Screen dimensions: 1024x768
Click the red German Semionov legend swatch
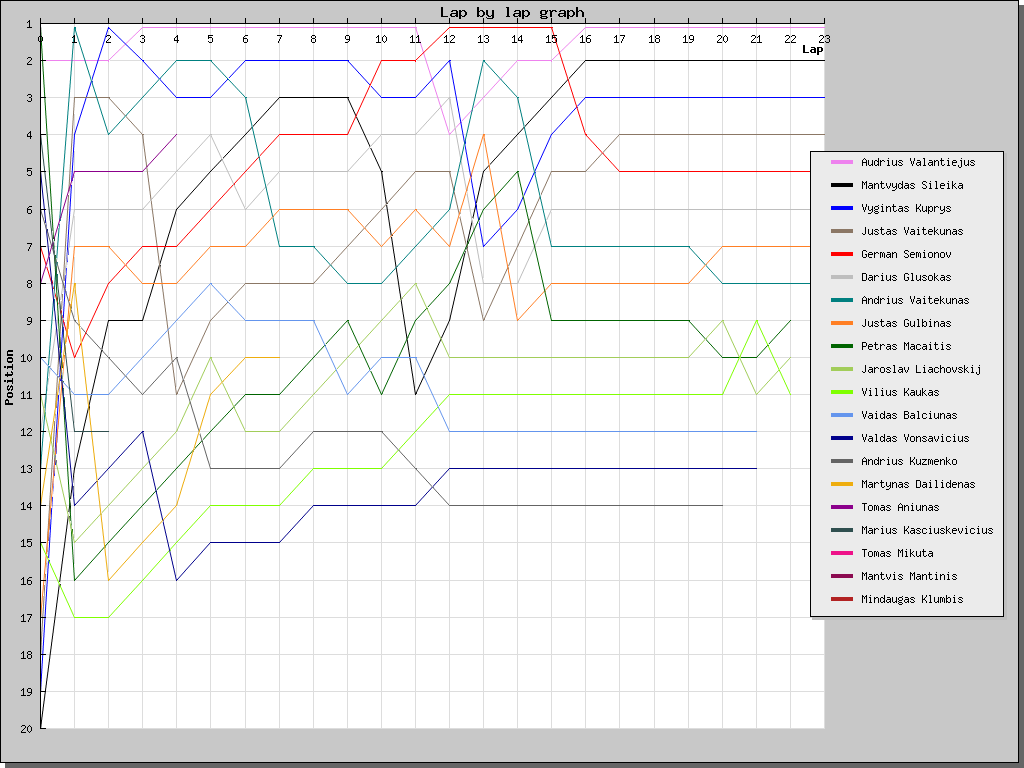[842, 254]
